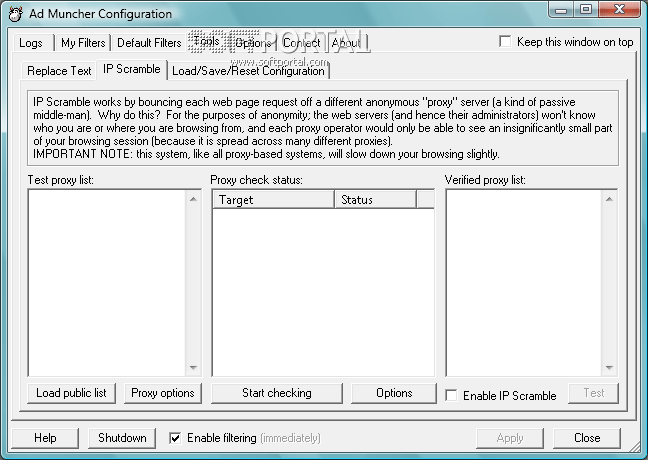The image size is (648, 460).
Task: Click Test proxy list scroll down arrow
Action: (193, 367)
